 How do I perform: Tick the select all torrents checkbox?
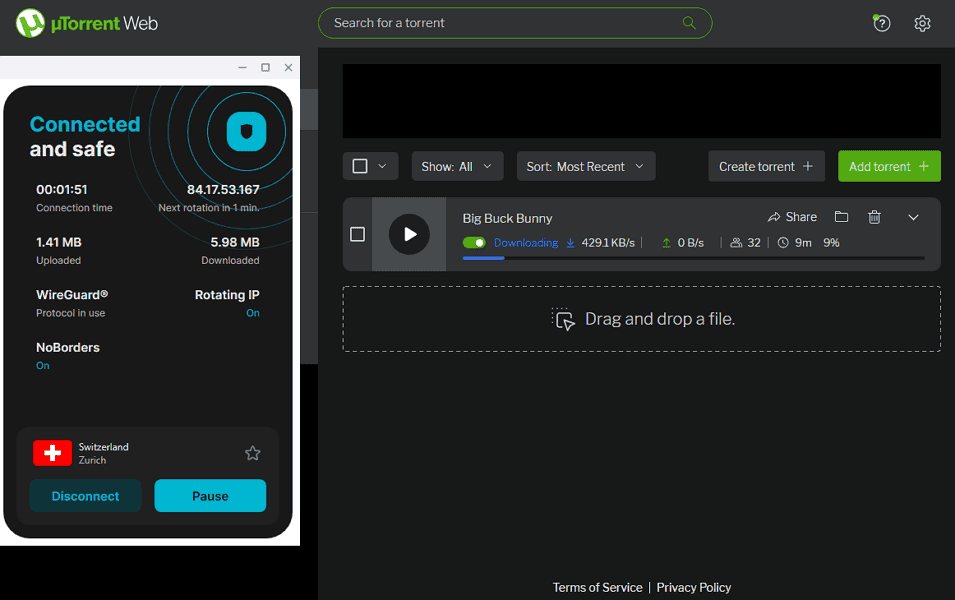pyautogui.click(x=360, y=166)
